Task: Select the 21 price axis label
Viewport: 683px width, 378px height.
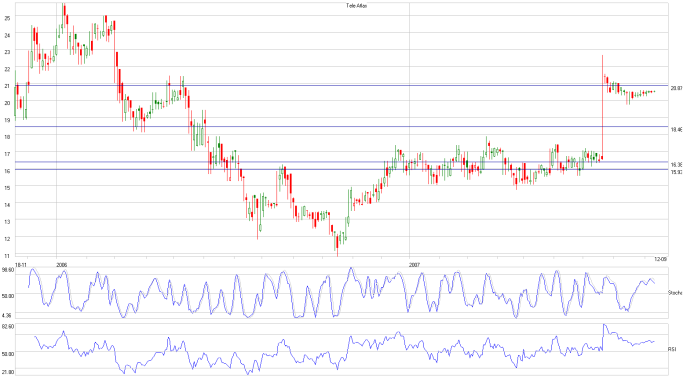Action: pos(7,86)
